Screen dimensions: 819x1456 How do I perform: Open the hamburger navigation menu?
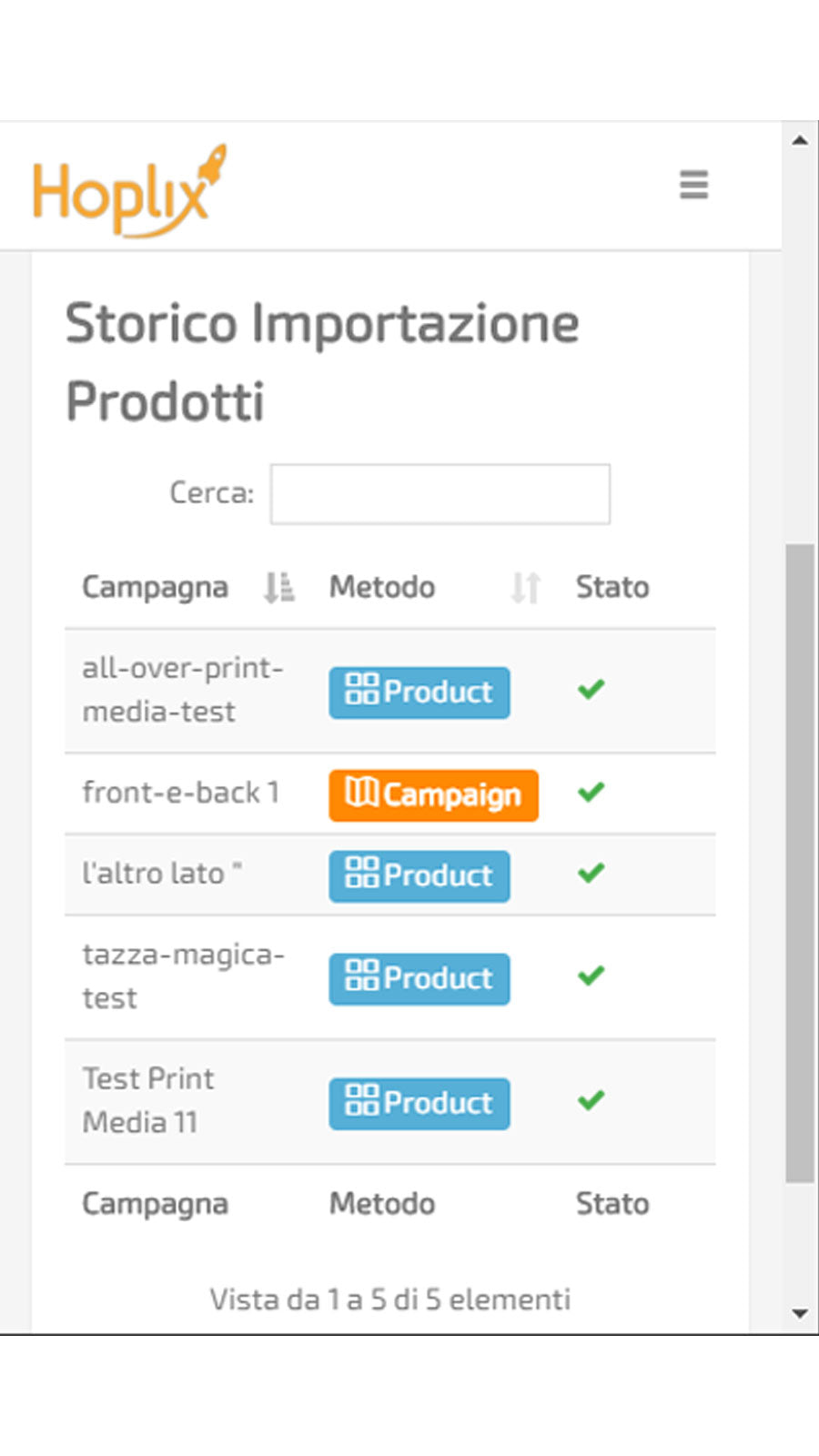click(x=693, y=185)
